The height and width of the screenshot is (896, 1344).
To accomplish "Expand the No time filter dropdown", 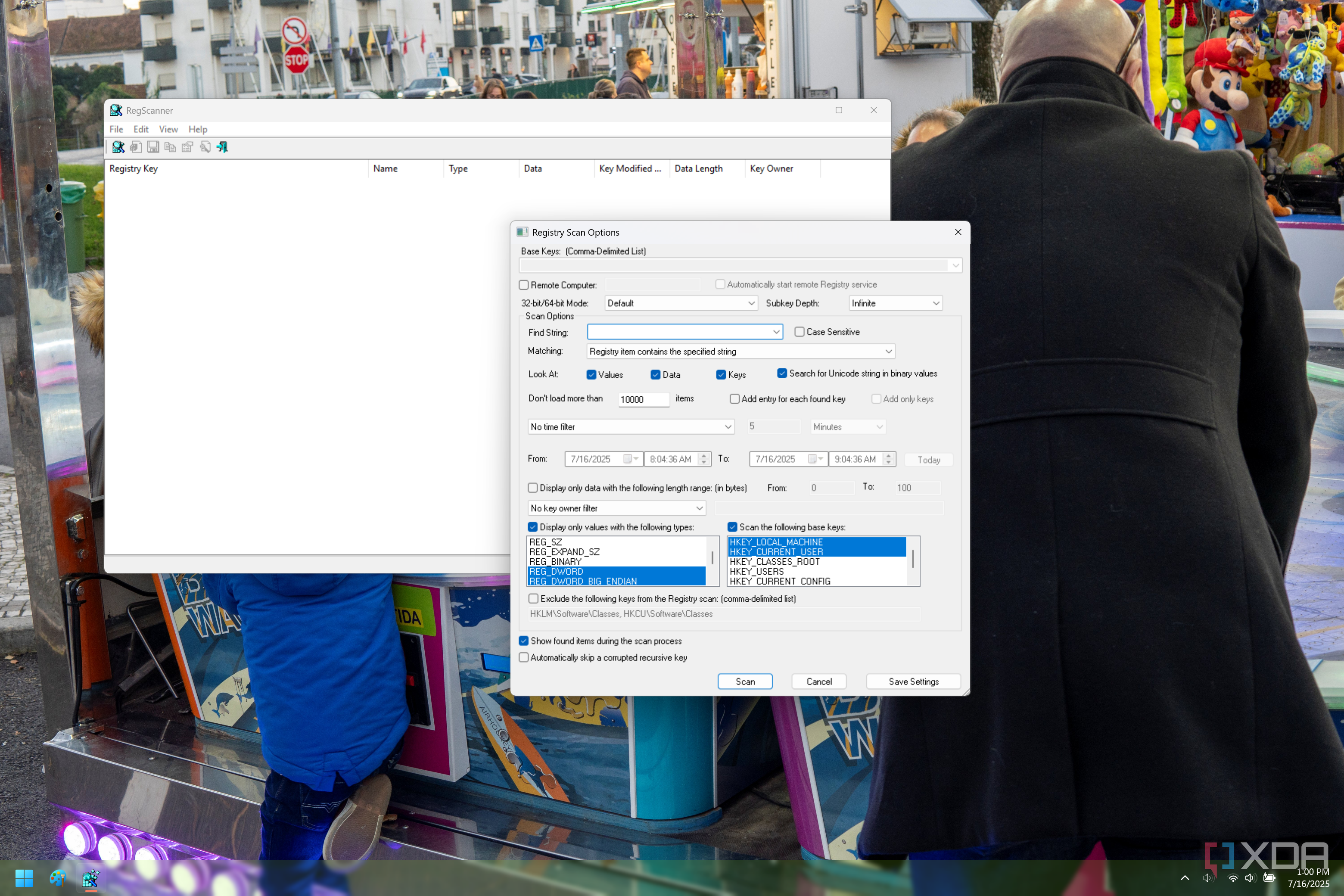I will 728,427.
